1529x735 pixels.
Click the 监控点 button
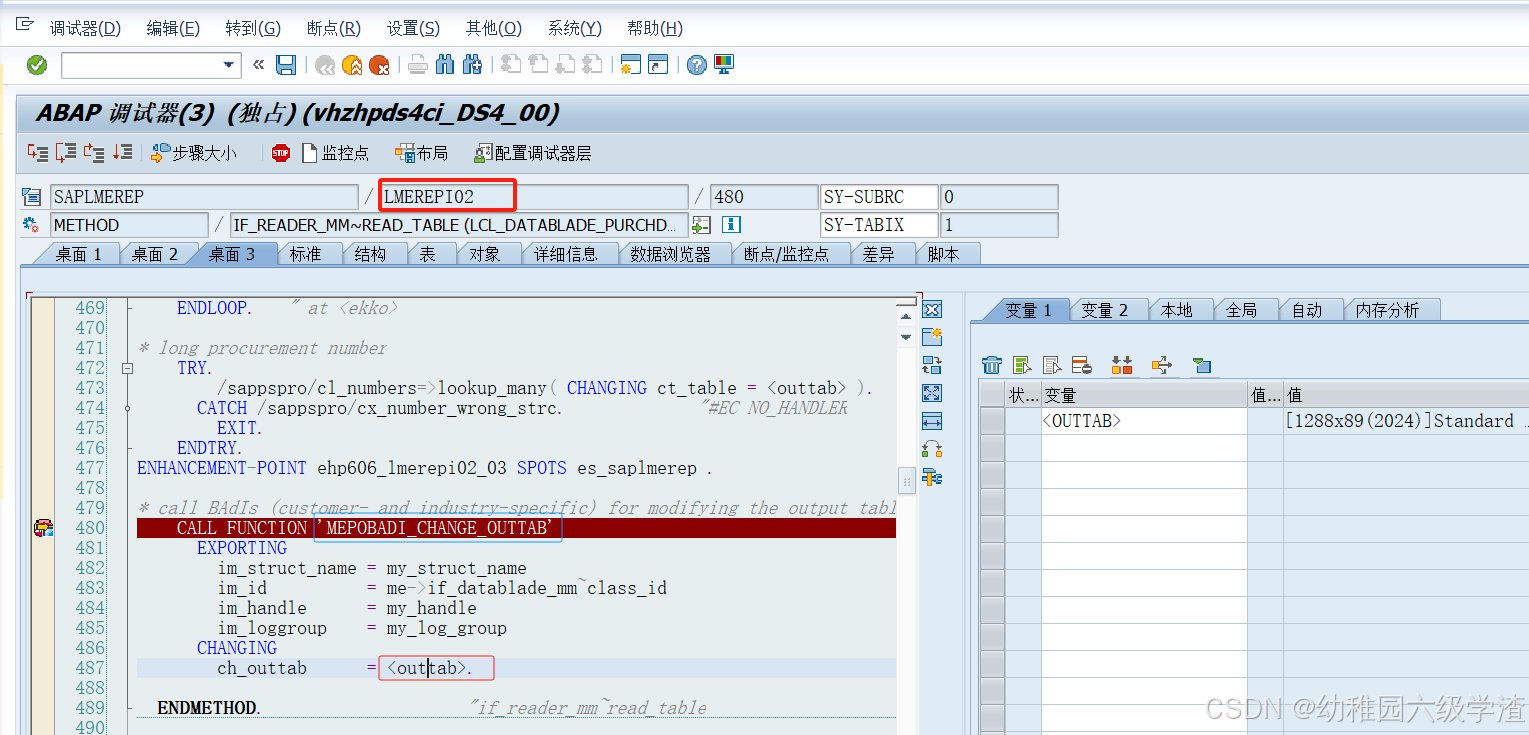click(335, 153)
